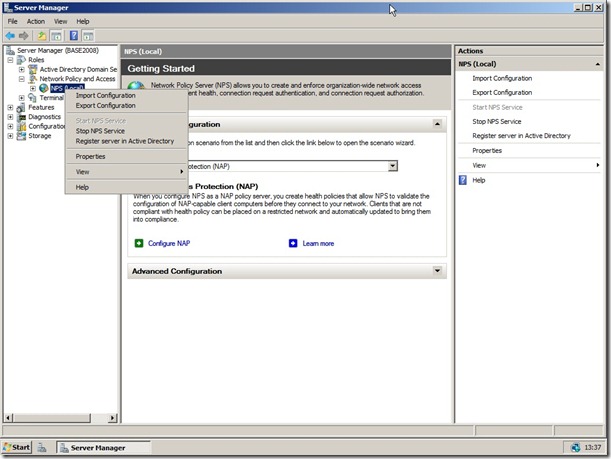Click the Server Manager taskbar button
This screenshot has height=459, width=611.
click(x=103, y=448)
